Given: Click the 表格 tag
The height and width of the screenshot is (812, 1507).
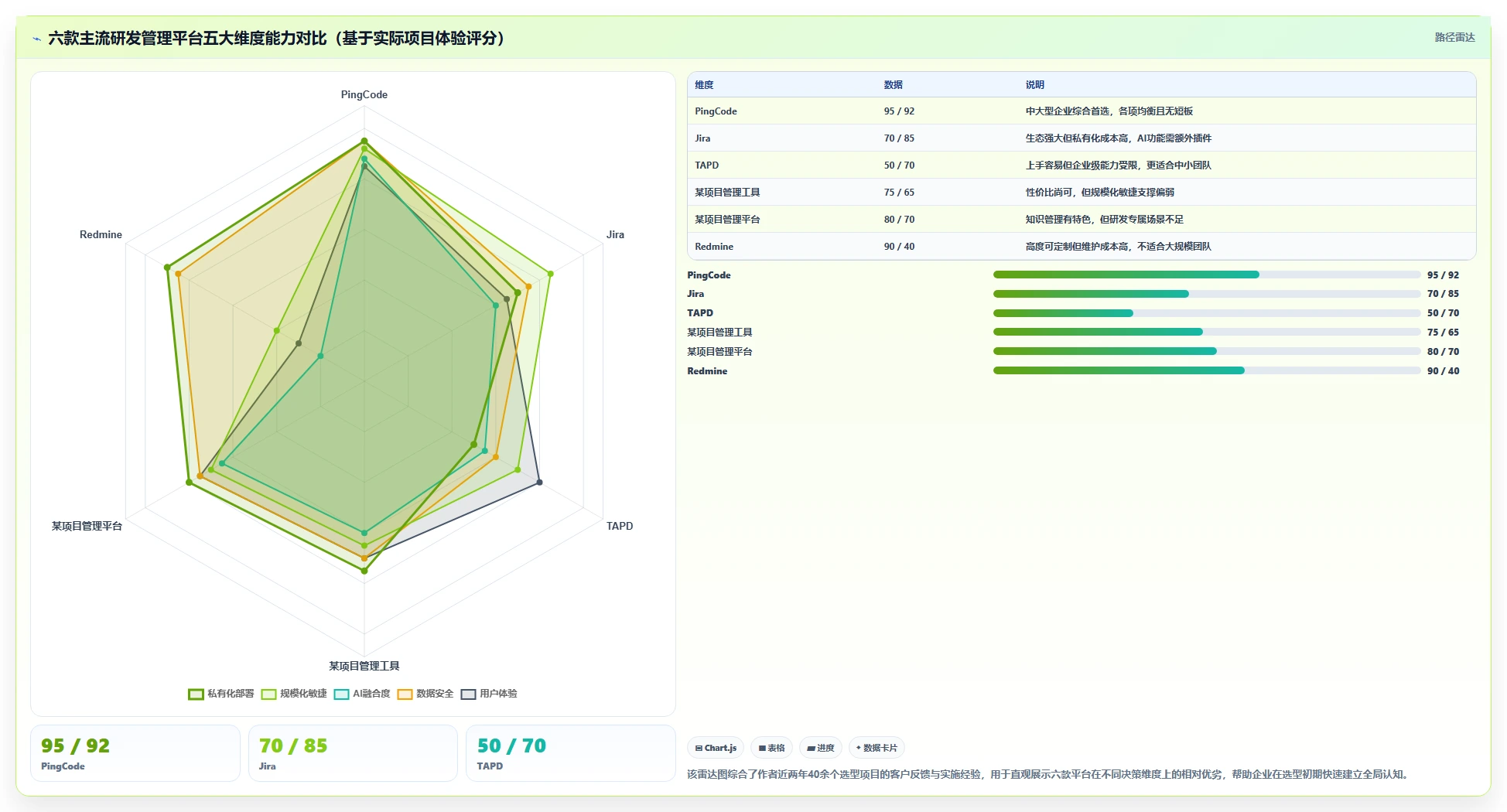Looking at the screenshot, I should [771, 748].
